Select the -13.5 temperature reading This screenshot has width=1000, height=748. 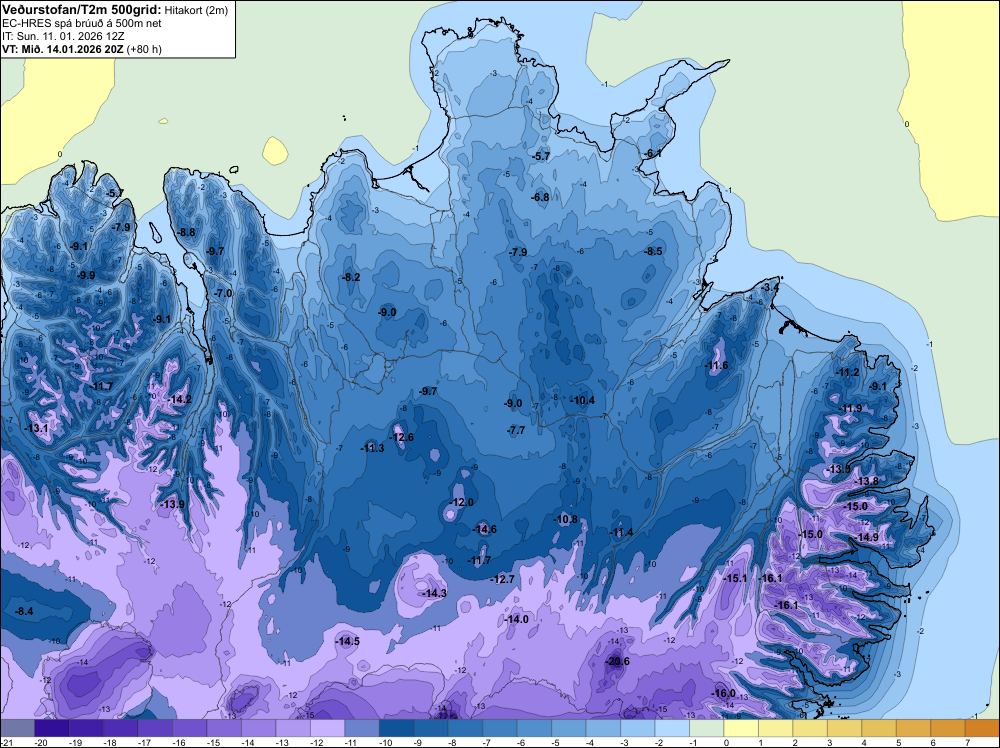tap(838, 469)
